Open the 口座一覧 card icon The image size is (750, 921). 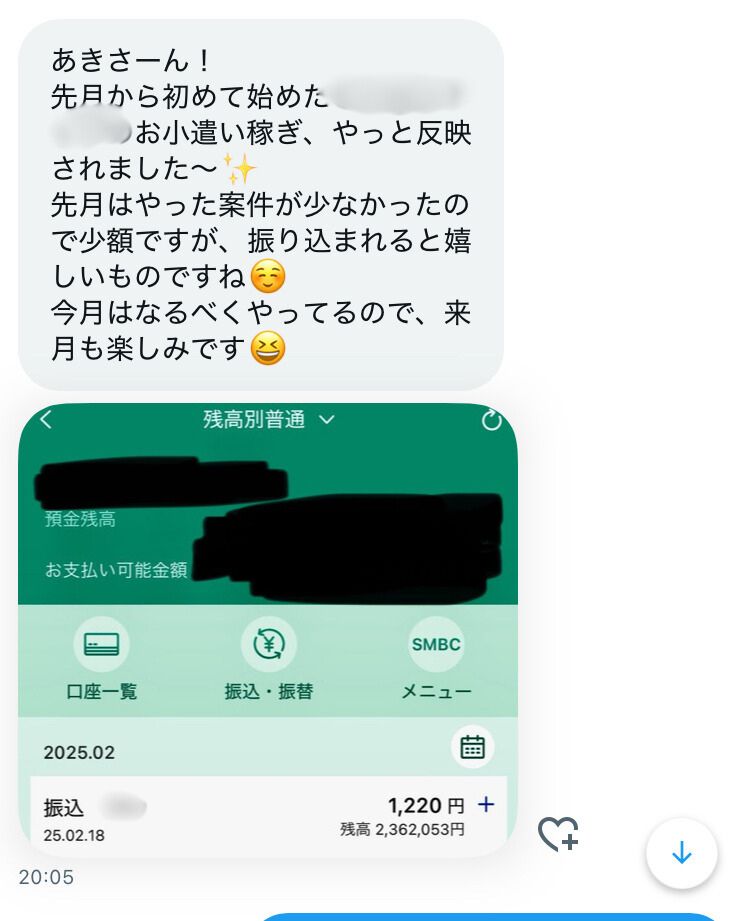point(102,644)
